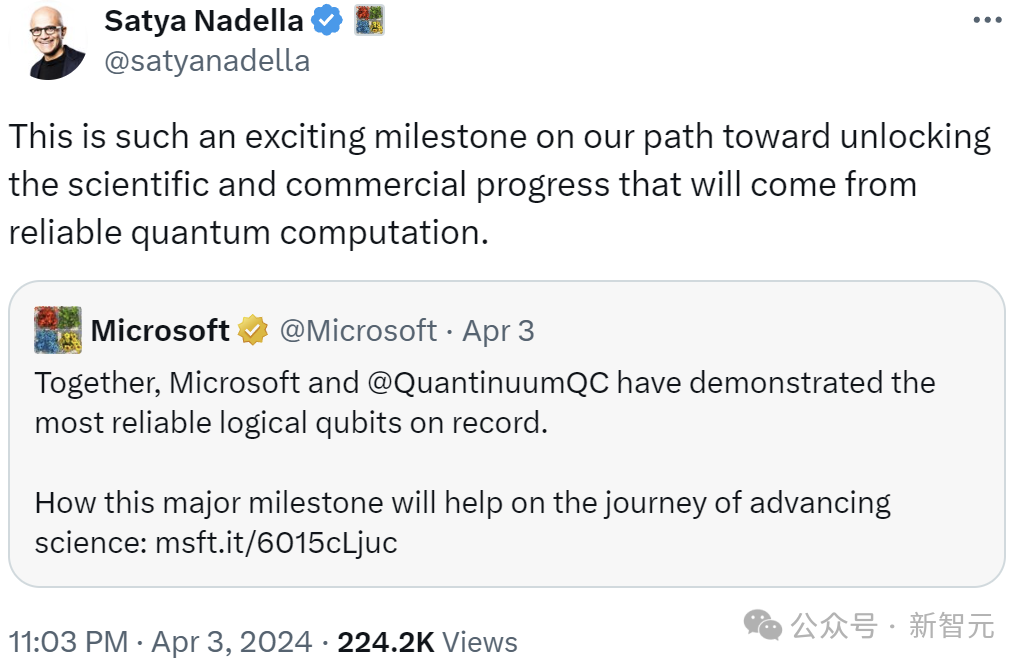Click gold verified badge next to Microsoft
Screen dimensions: 1027x667
[x=253, y=331]
